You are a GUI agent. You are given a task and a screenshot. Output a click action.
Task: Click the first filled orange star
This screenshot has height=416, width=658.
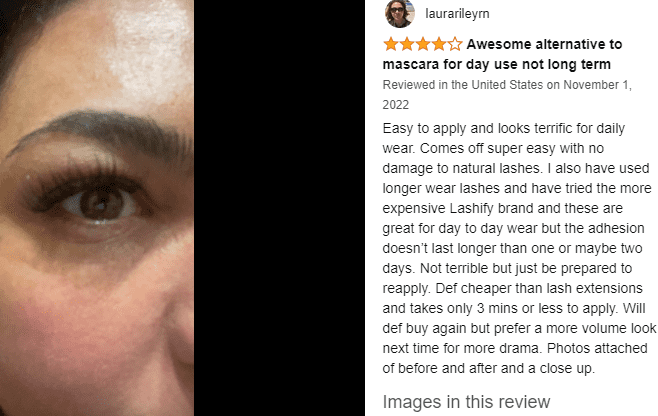pyautogui.click(x=391, y=44)
